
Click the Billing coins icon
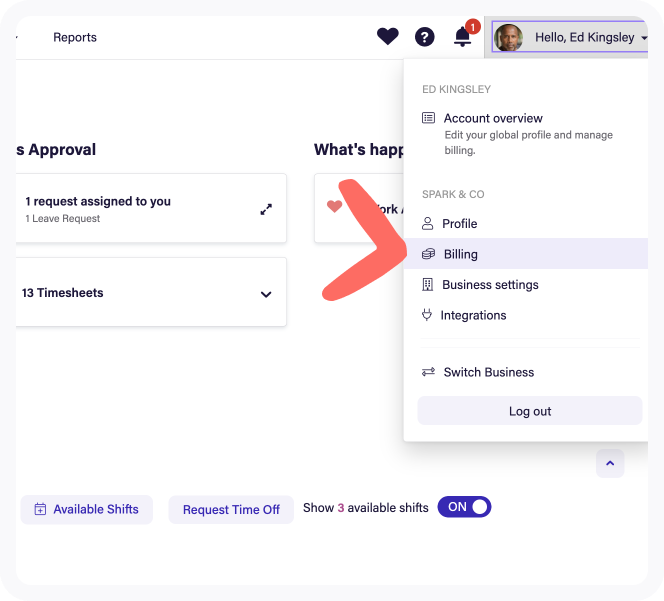[428, 254]
